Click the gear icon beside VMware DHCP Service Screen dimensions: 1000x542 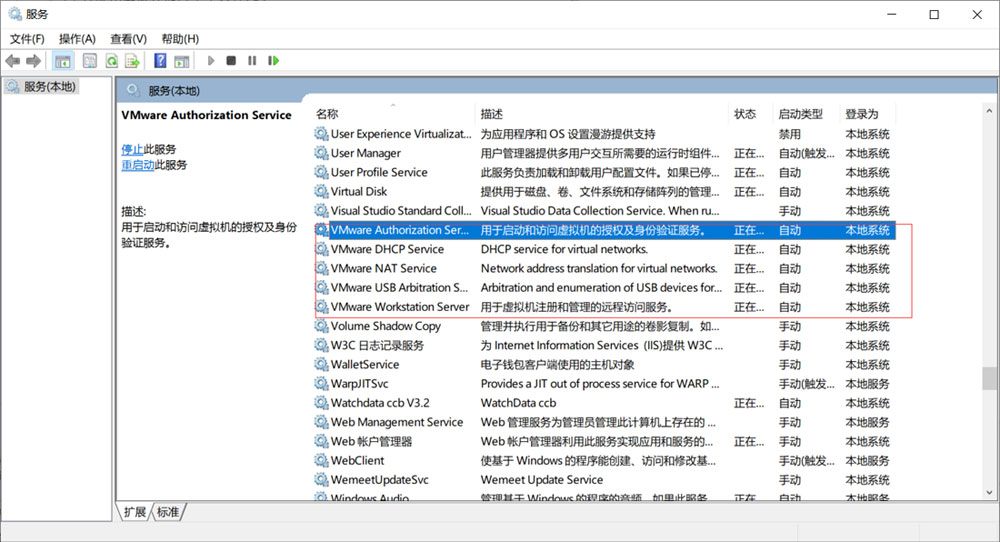pyautogui.click(x=321, y=249)
